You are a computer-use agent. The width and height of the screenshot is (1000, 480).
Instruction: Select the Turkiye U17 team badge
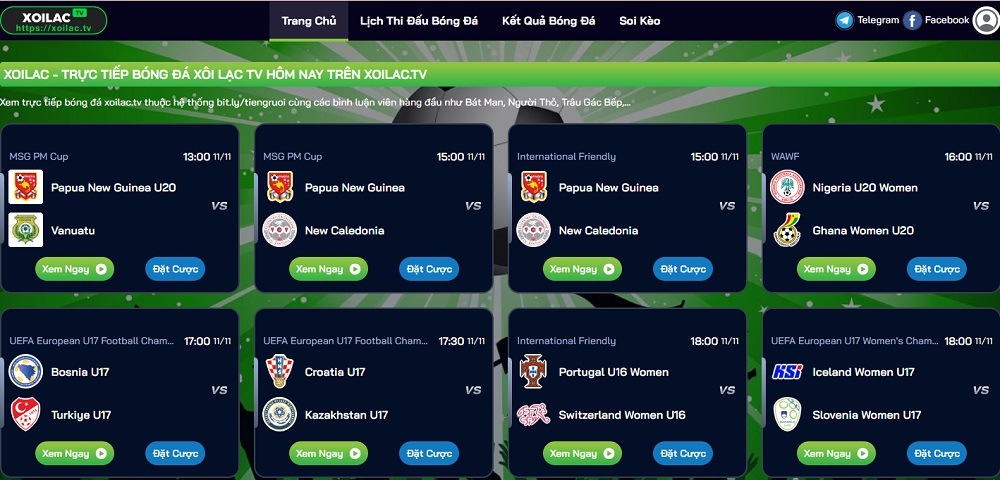(26, 414)
